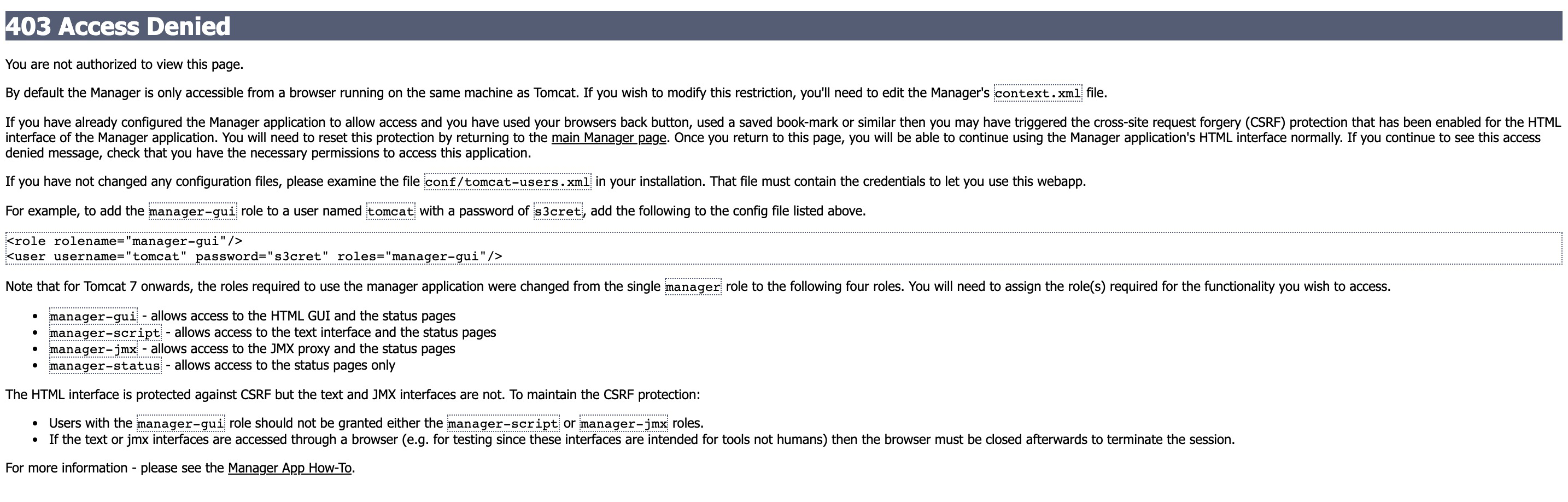
Task: Click the manager-gui item in roles list
Action: click(93, 317)
